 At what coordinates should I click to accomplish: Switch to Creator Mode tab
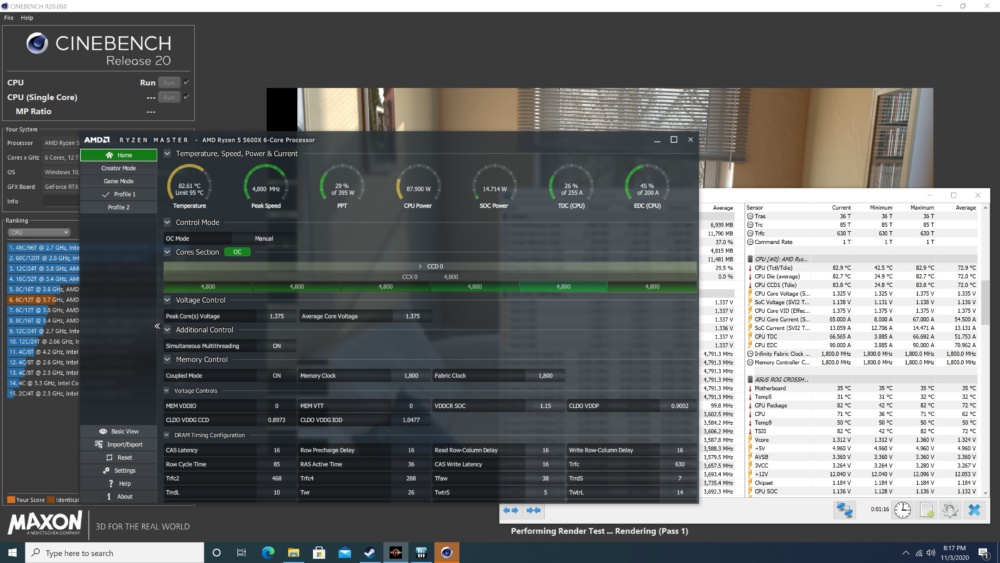tap(119, 168)
